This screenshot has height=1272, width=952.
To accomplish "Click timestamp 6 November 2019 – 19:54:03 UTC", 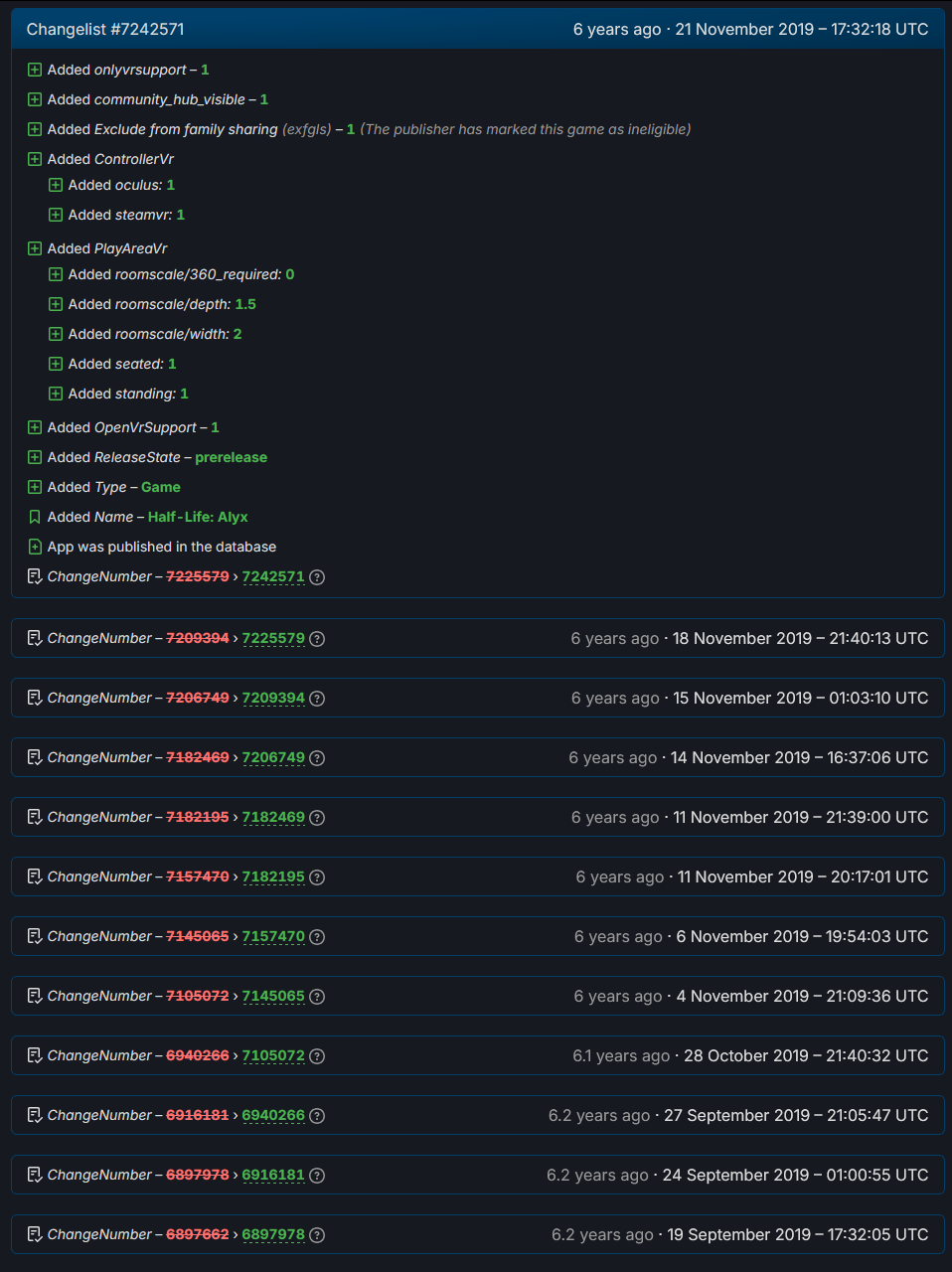I will point(803,936).
